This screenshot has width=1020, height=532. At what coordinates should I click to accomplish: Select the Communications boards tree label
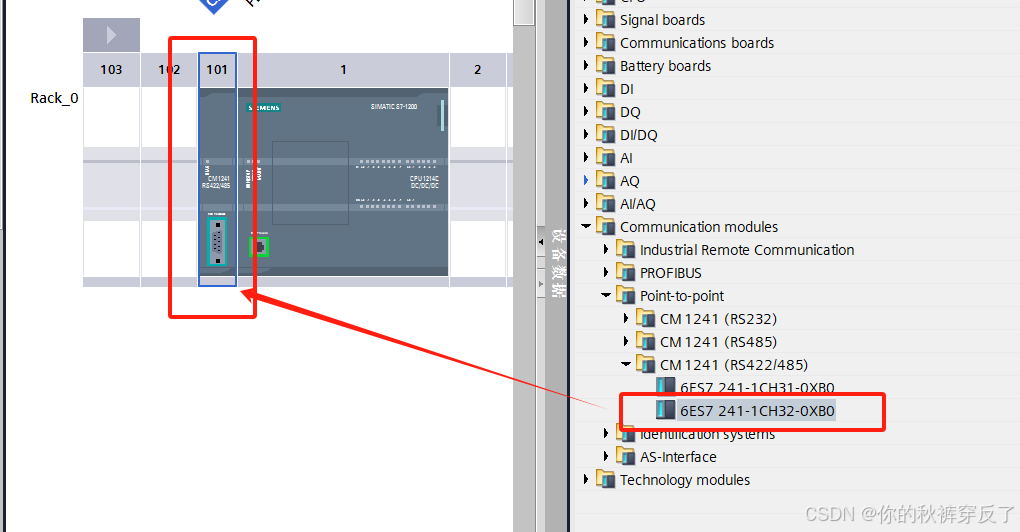[697, 43]
